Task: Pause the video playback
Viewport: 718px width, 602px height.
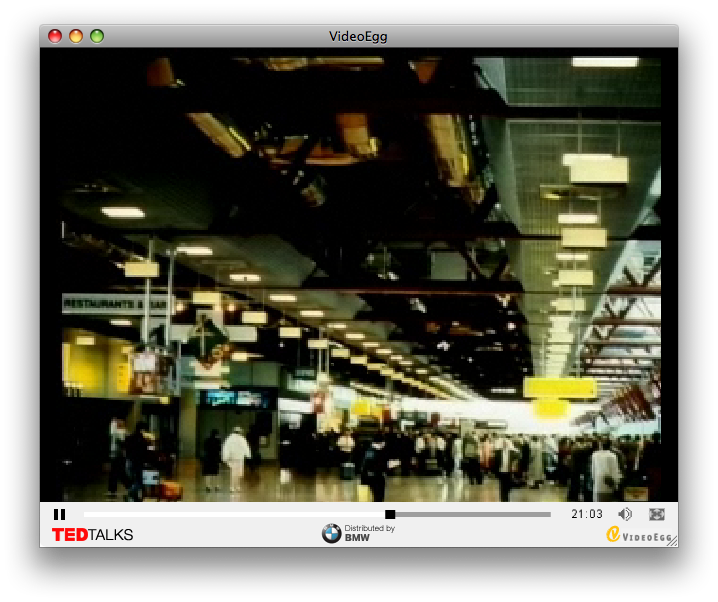Action: pos(59,514)
